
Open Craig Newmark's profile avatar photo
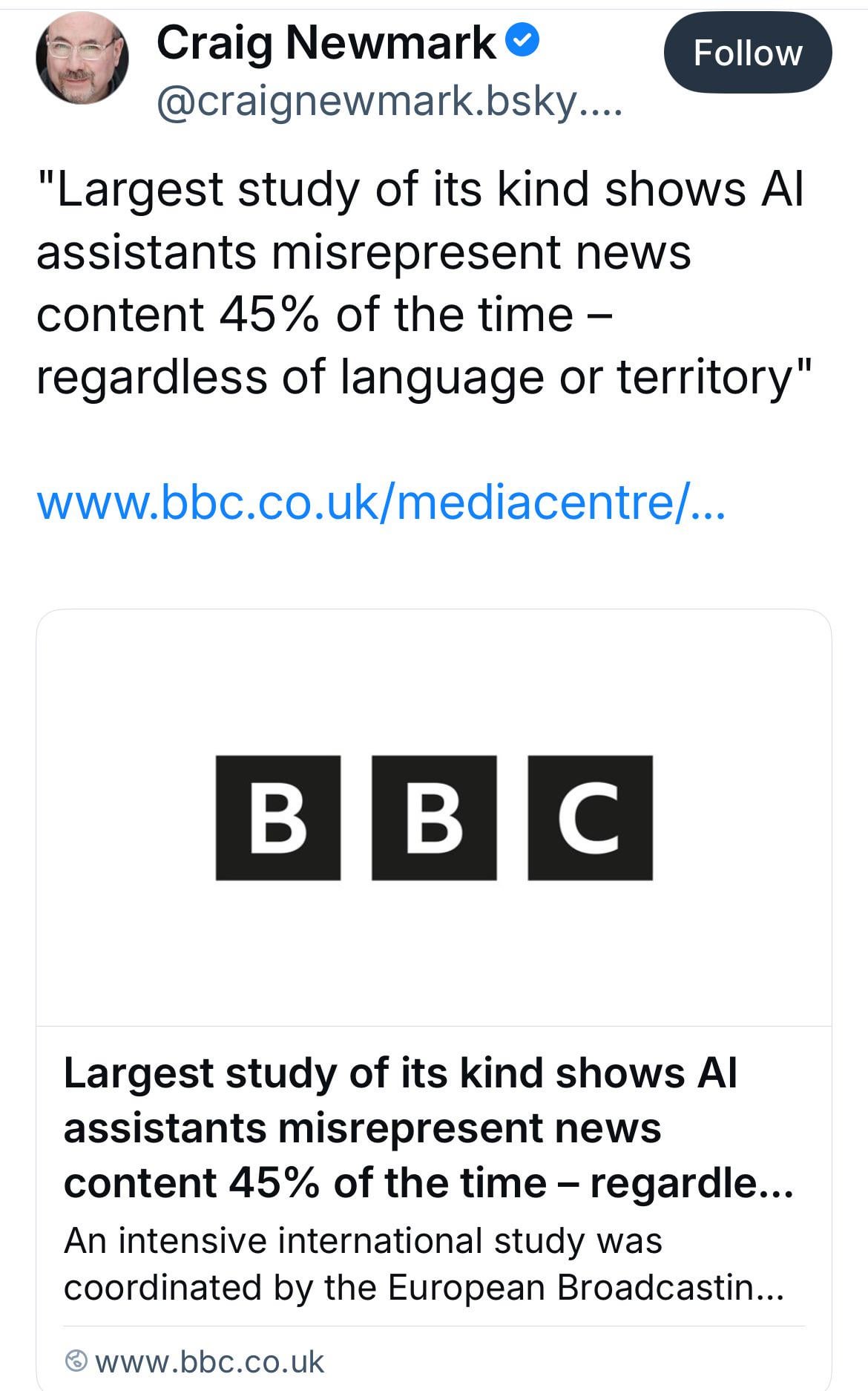(82, 59)
